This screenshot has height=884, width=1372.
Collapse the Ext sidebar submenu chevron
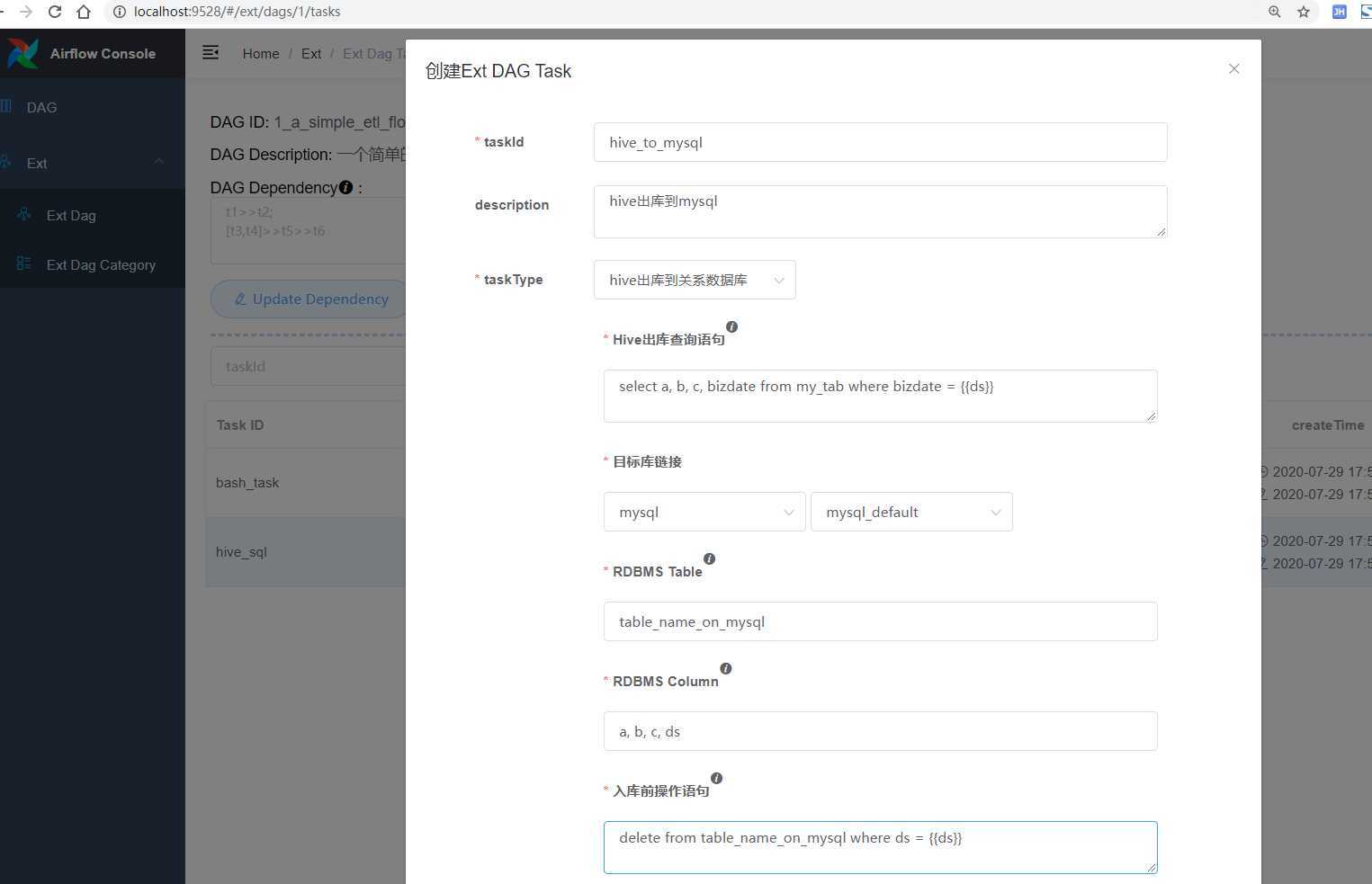tap(158, 162)
